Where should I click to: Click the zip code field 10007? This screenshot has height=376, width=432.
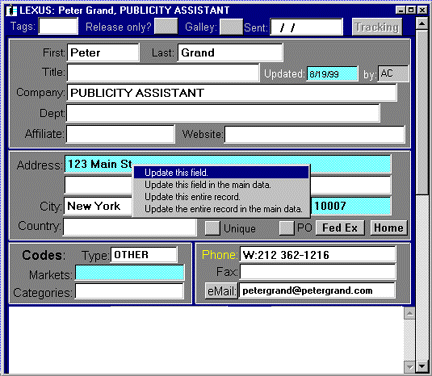pyautogui.click(x=351, y=206)
